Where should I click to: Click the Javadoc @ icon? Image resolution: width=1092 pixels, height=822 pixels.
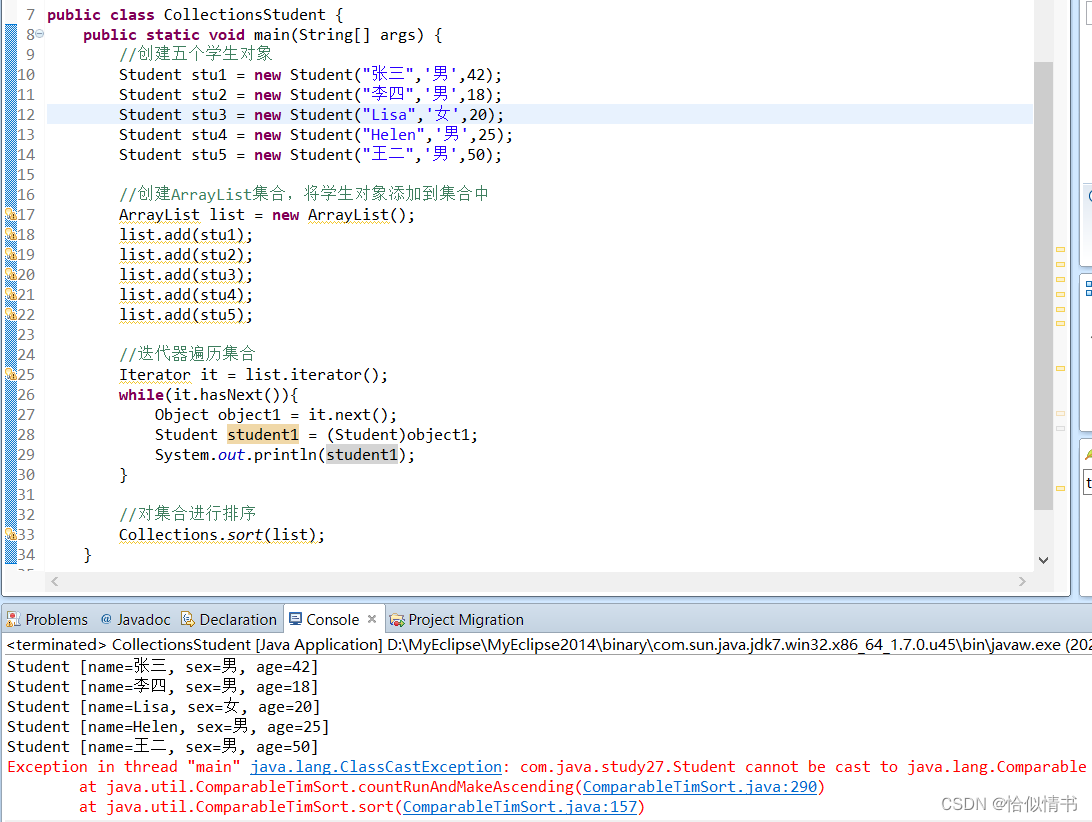point(107,619)
